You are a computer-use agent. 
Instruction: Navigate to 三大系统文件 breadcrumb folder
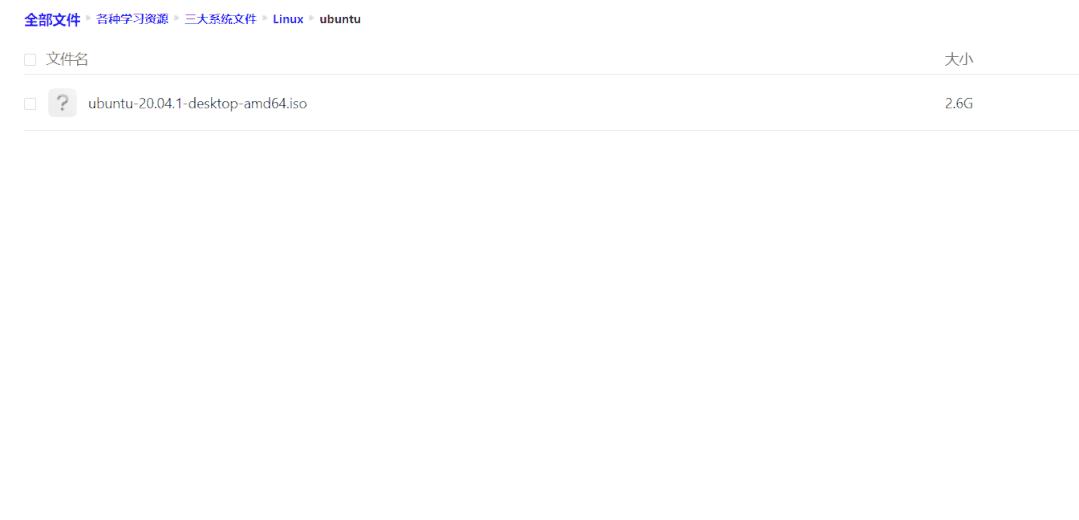(x=220, y=19)
